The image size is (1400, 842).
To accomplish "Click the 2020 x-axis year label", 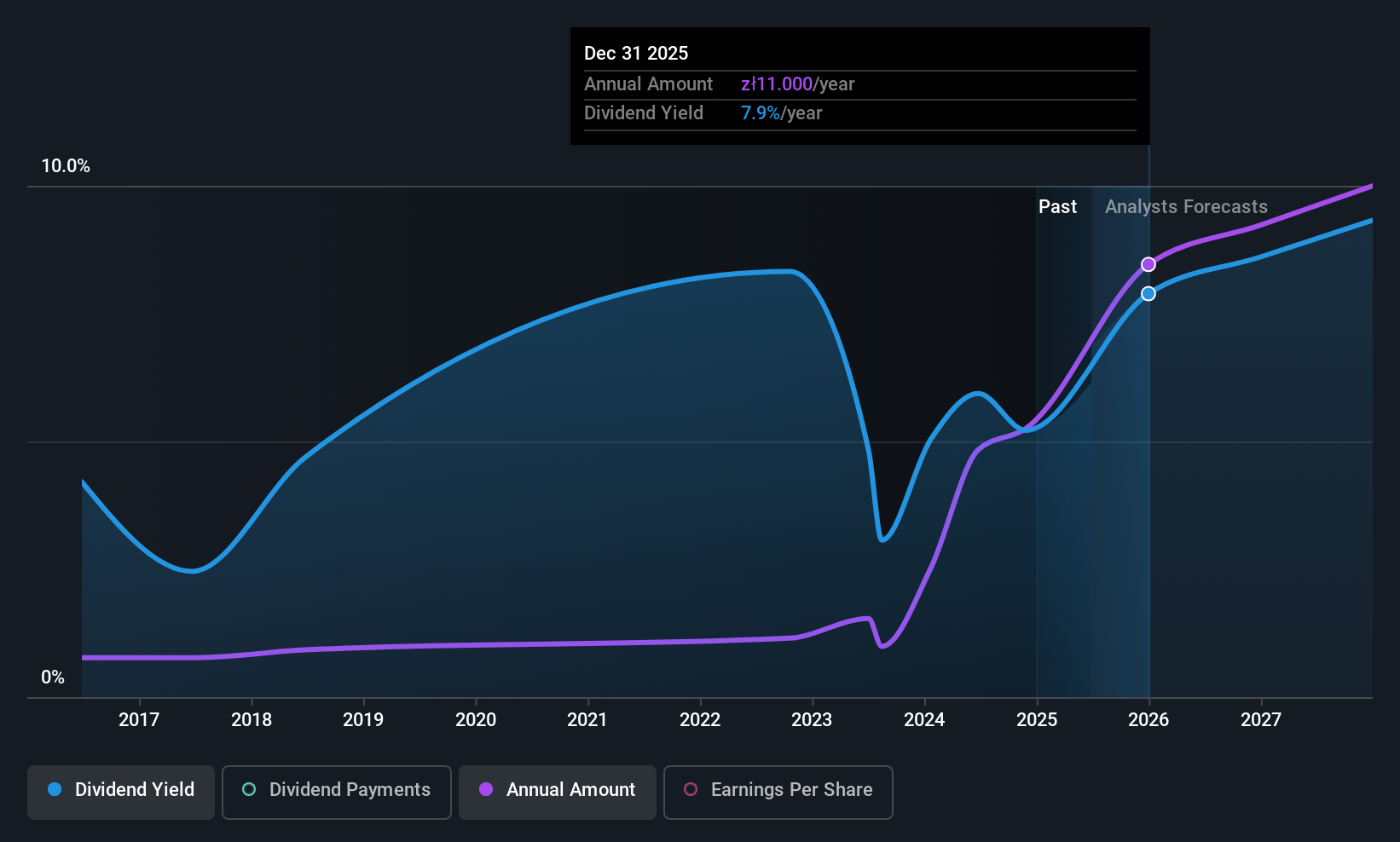I will coord(476,719).
